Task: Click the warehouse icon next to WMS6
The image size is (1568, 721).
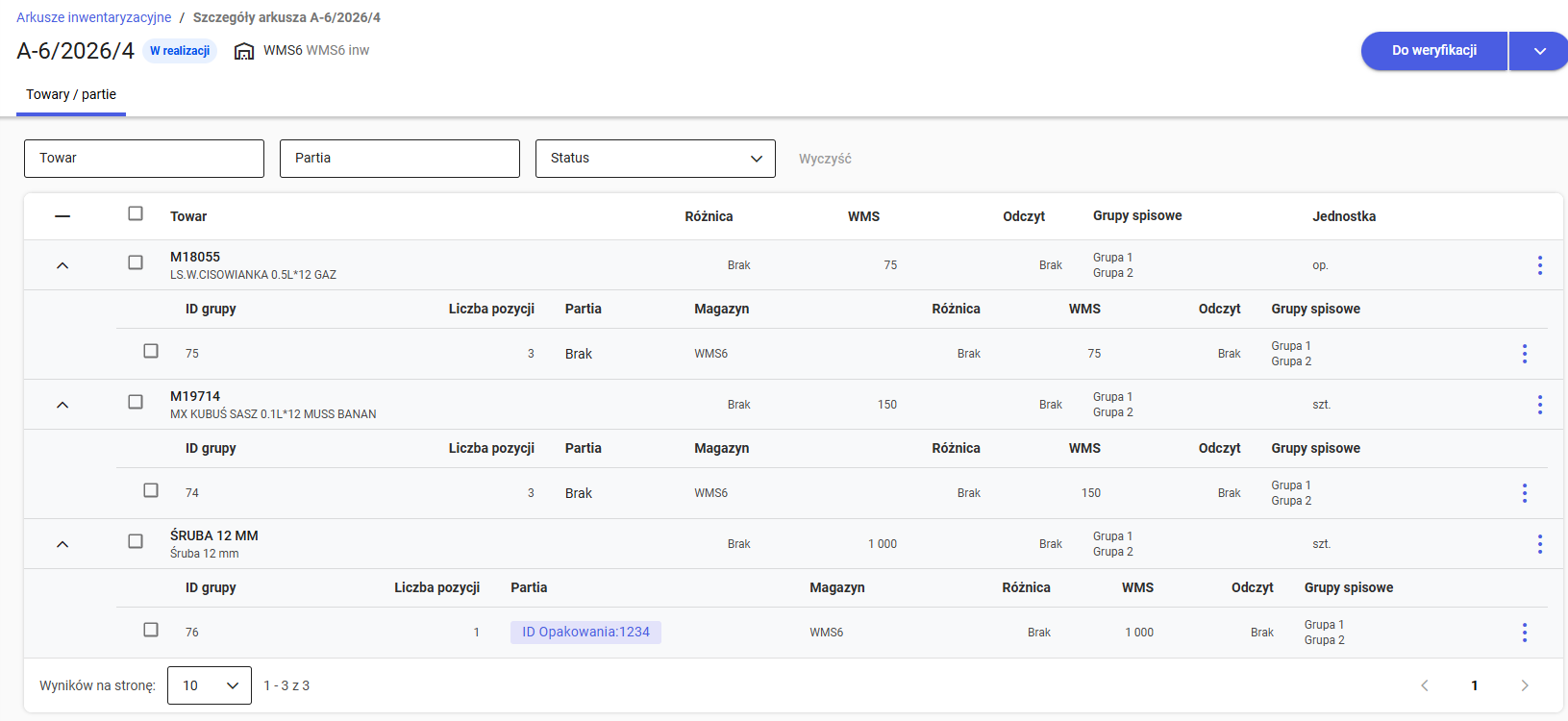Action: click(244, 51)
